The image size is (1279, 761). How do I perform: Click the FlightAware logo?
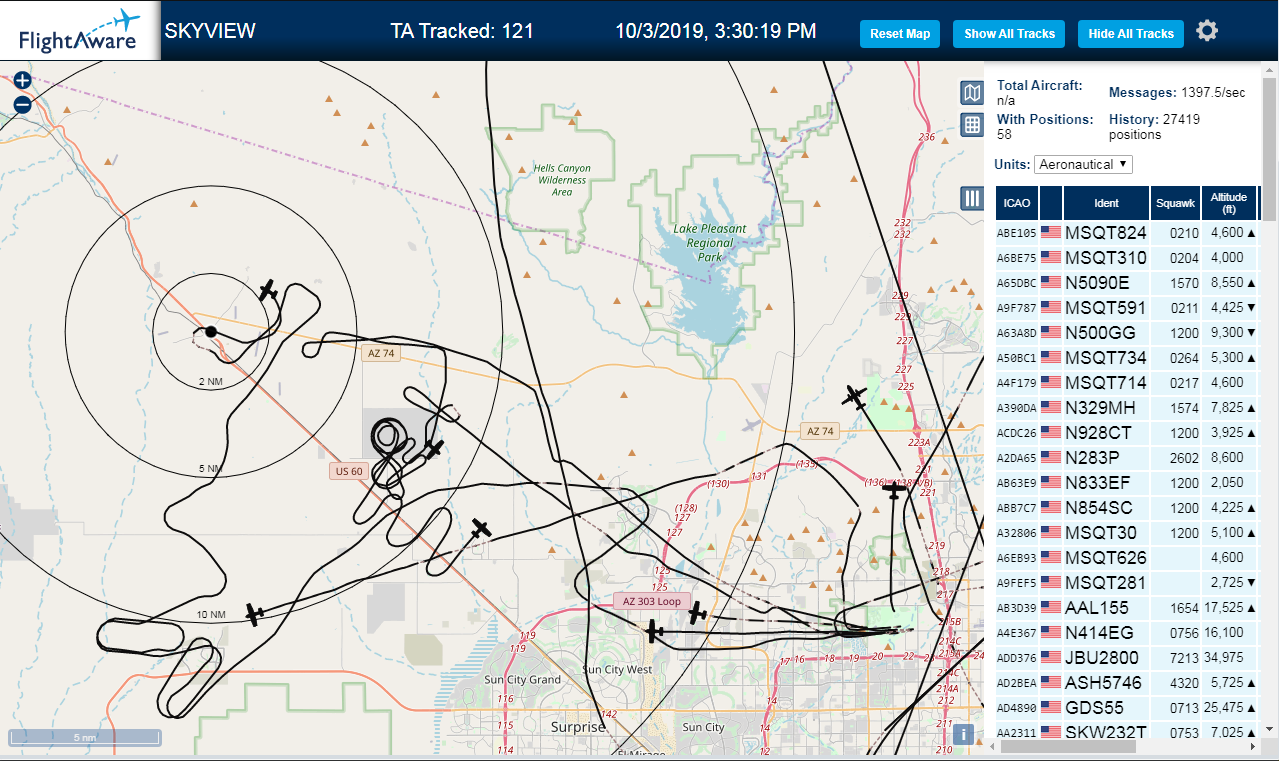point(80,30)
